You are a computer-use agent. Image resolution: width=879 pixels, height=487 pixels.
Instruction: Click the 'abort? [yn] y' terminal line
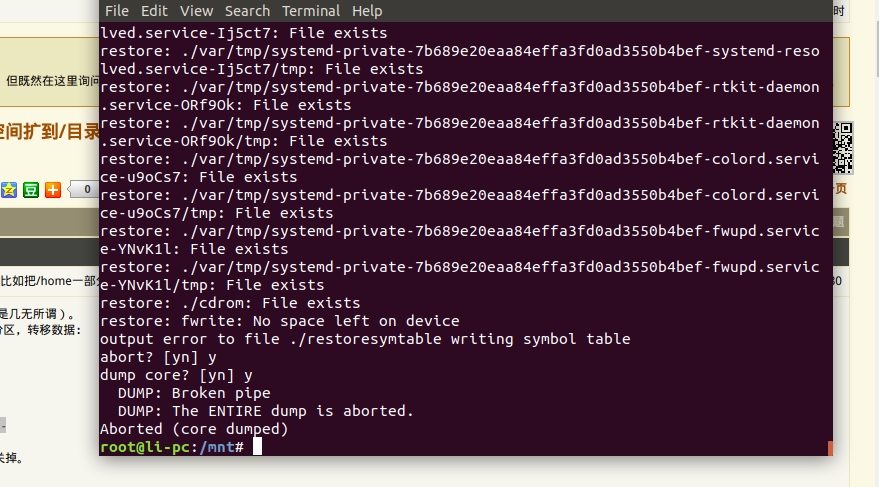pyautogui.click(x=158, y=357)
